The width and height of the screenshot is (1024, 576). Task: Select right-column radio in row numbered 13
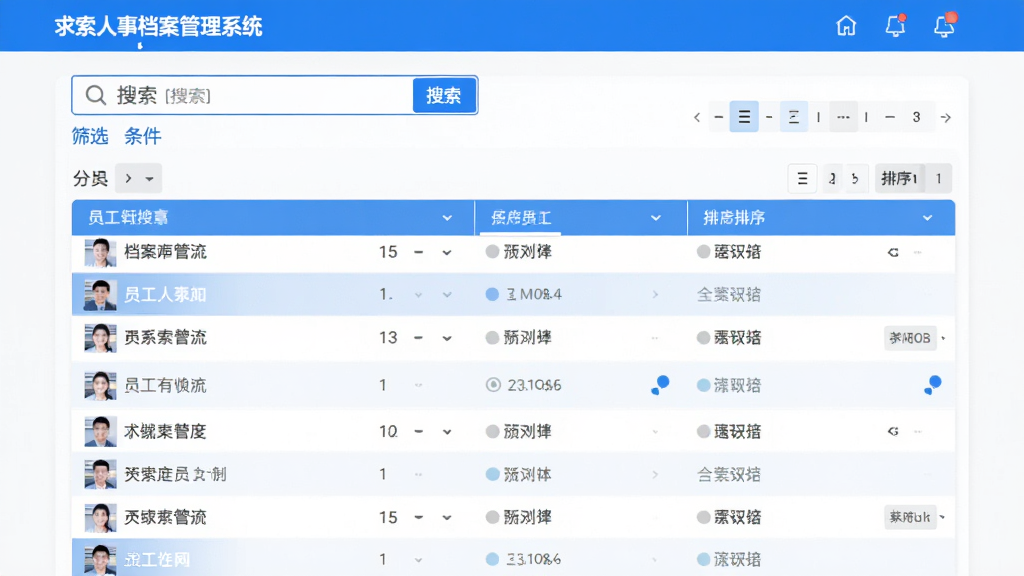point(703,338)
